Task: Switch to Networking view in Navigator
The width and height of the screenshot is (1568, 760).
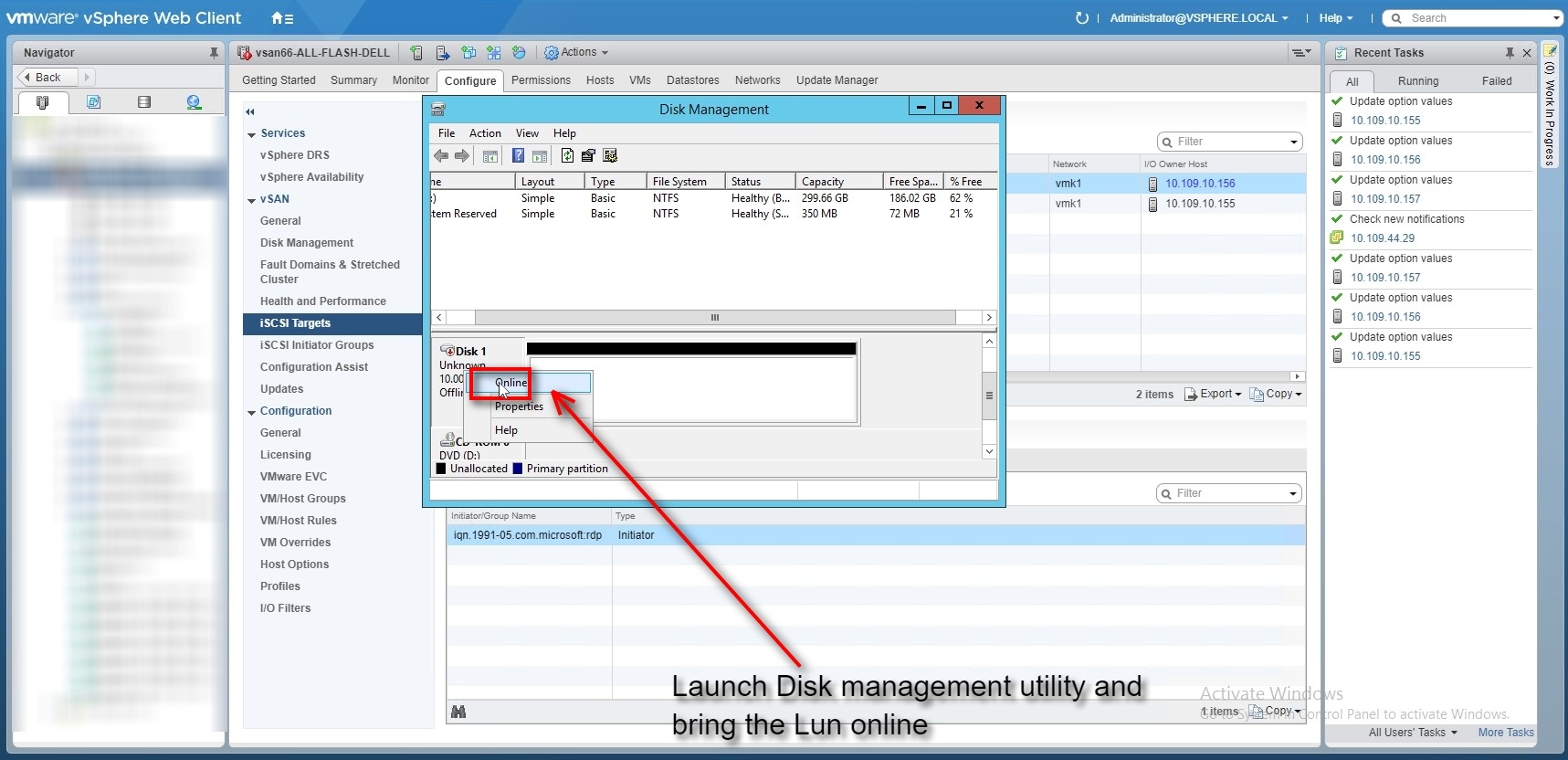Action: point(194,102)
